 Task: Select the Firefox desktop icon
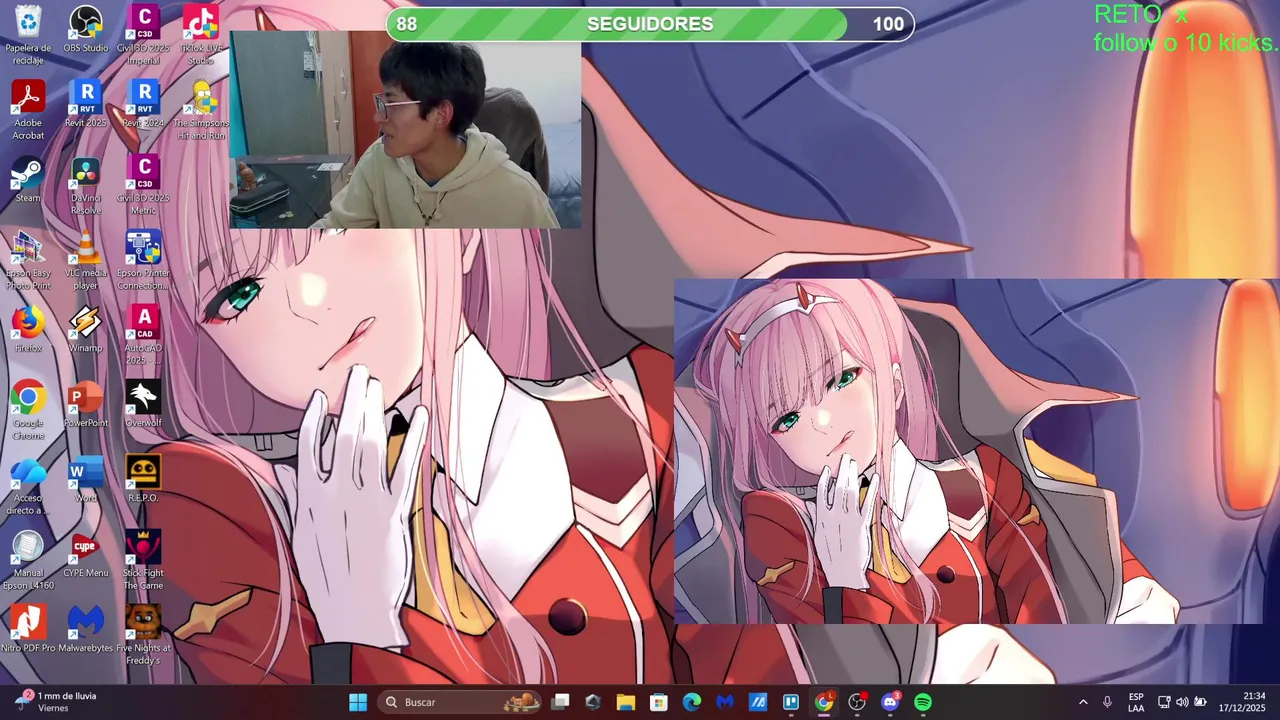point(28,330)
